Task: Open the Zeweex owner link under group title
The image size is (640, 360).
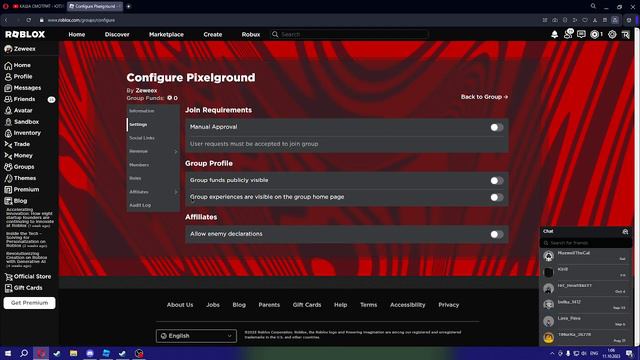Action: click(x=146, y=91)
